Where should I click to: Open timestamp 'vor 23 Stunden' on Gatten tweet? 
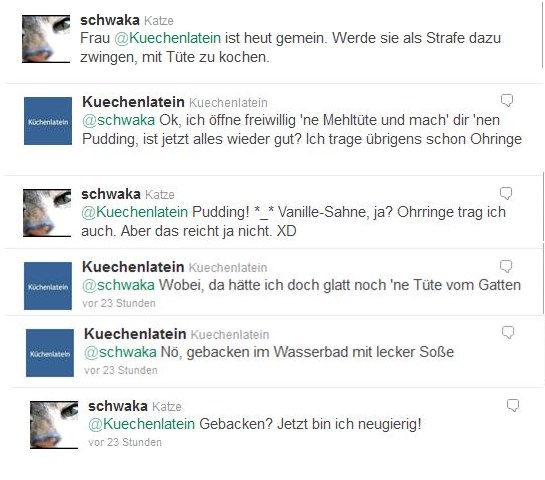coord(119,303)
